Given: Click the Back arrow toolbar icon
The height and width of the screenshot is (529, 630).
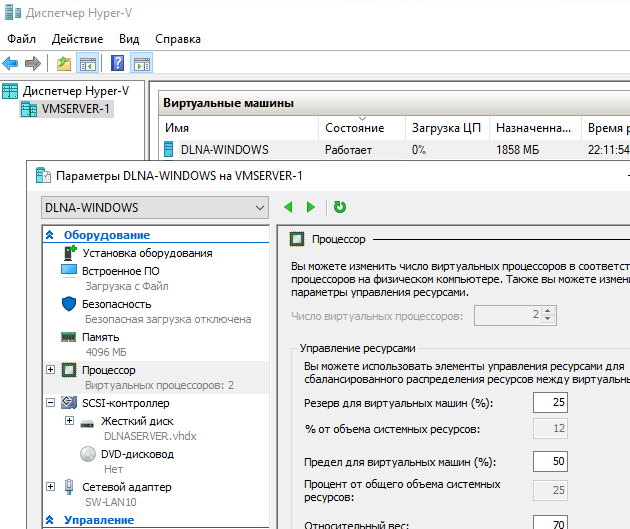Looking at the screenshot, I should click(10, 63).
